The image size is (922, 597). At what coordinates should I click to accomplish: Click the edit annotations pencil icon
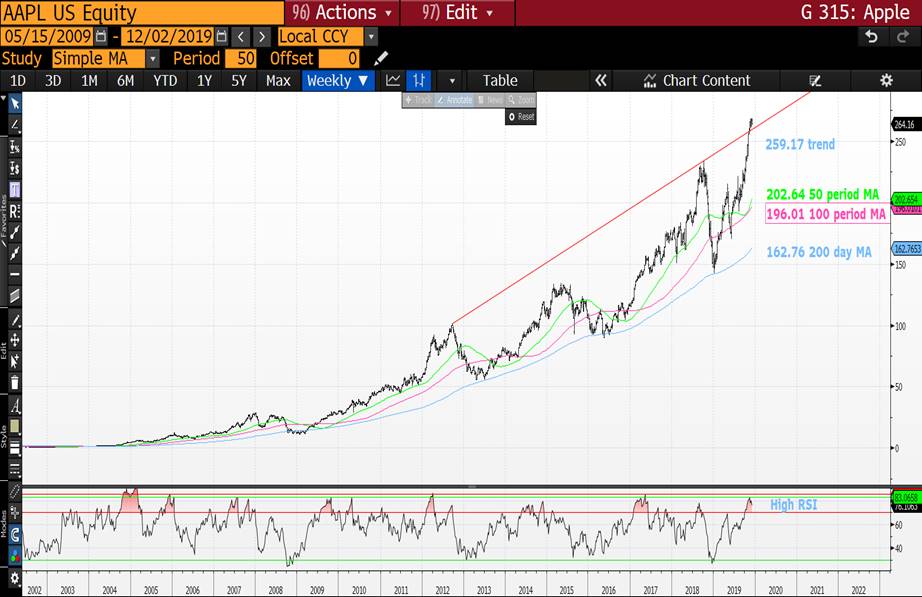click(815, 81)
